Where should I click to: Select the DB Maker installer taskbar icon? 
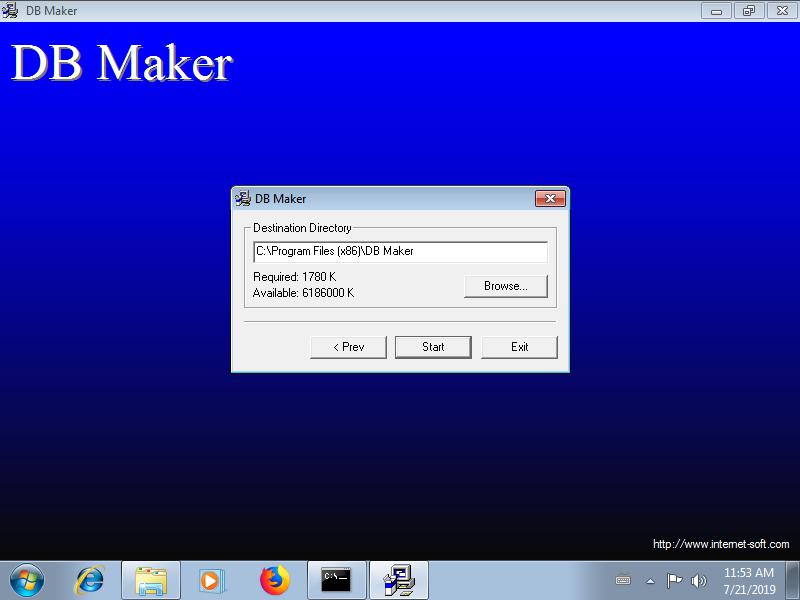coord(399,580)
